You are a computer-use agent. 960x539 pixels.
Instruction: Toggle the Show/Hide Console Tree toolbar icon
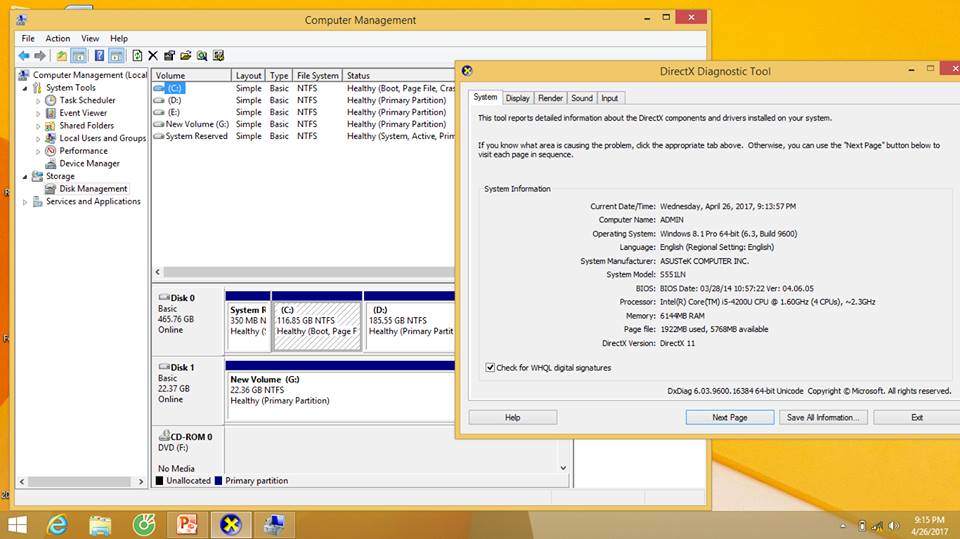point(79,56)
